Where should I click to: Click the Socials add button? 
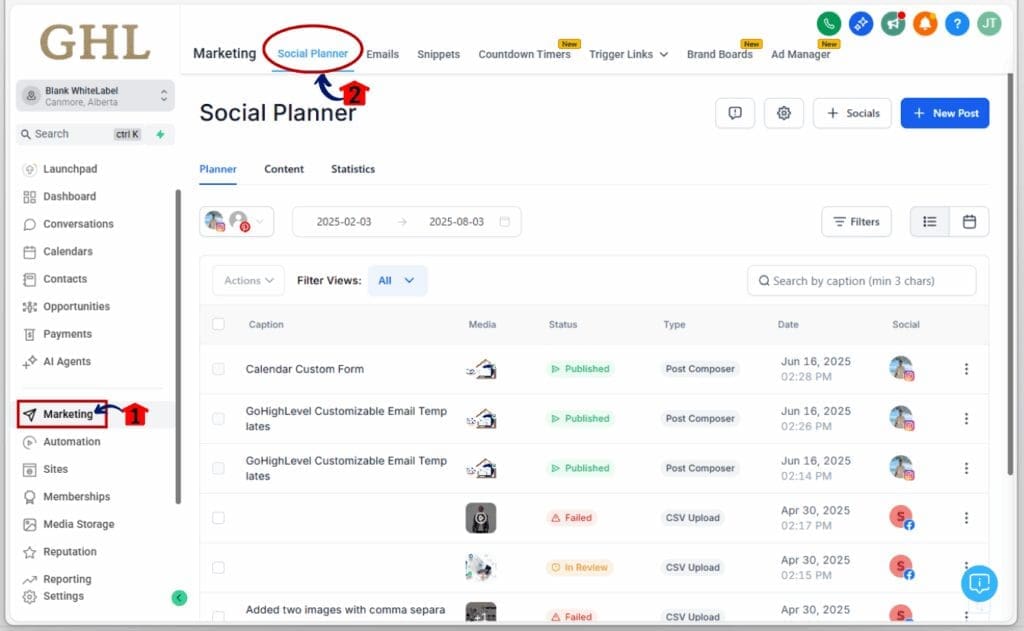[x=852, y=113]
